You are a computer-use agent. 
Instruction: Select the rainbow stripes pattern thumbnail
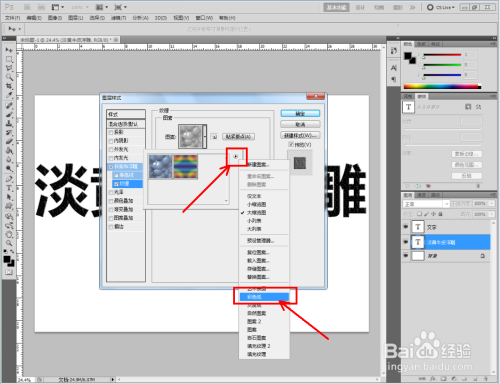(x=186, y=166)
